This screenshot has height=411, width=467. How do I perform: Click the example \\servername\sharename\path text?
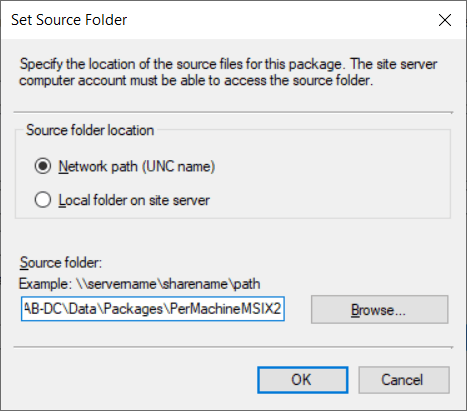pyautogui.click(x=168, y=284)
